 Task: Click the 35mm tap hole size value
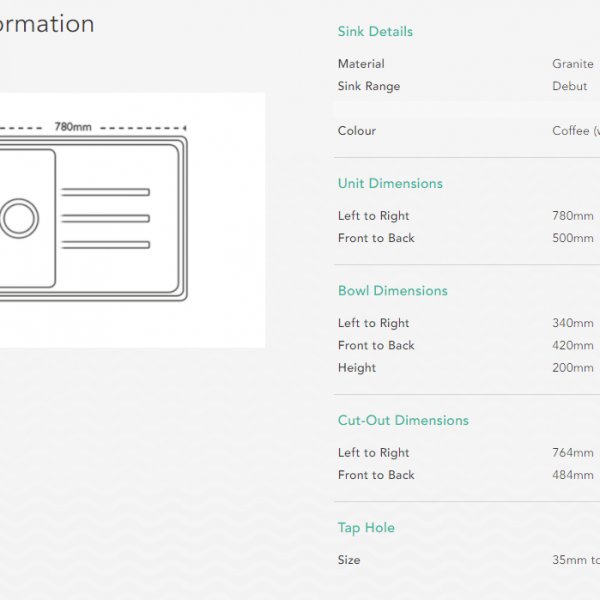click(576, 560)
